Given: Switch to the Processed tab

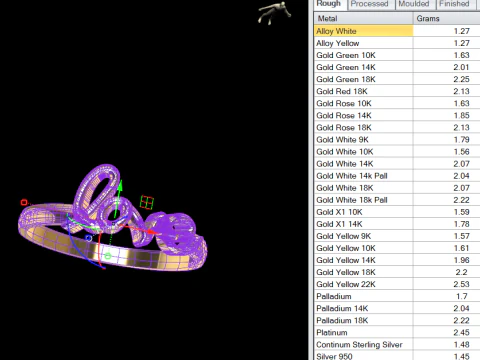Looking at the screenshot, I should [369, 4].
